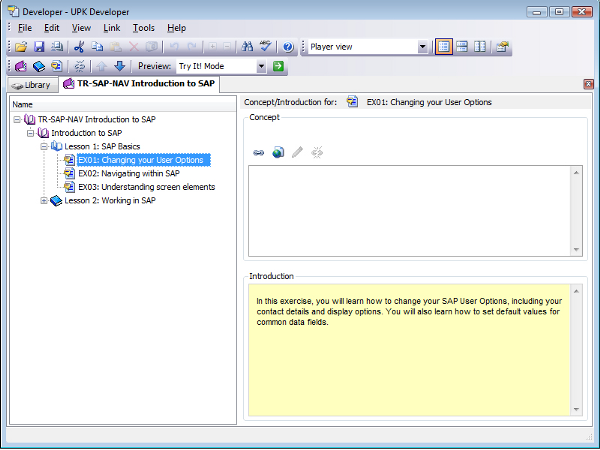
Task: Select Lesson 1: SAP Basics item
Action: (102, 147)
